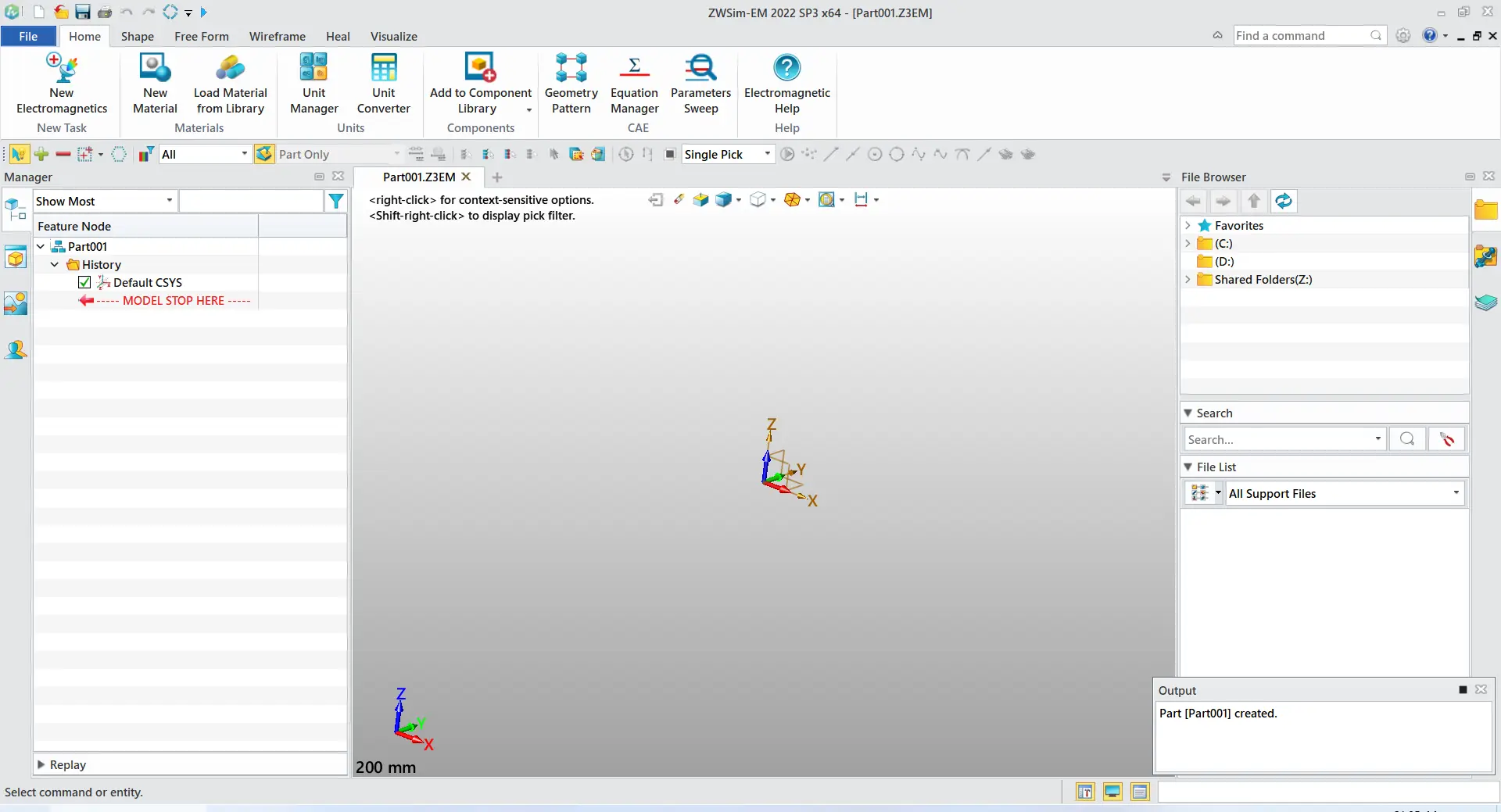1501x812 pixels.
Task: Open the user manager icon in left sidebar
Action: (16, 349)
